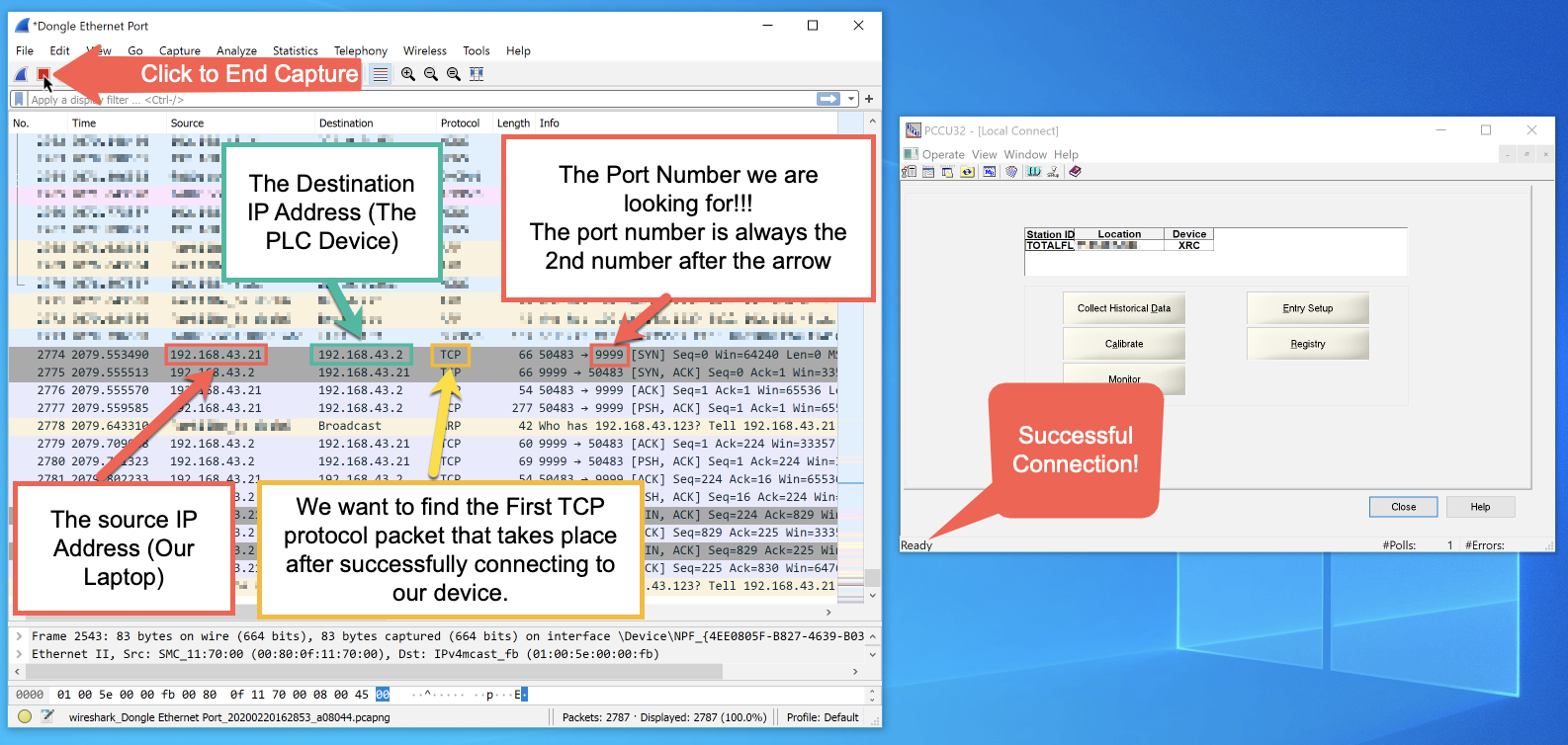The width and height of the screenshot is (1568, 745).
Task: Open Wireshark Capture menu
Action: [180, 50]
